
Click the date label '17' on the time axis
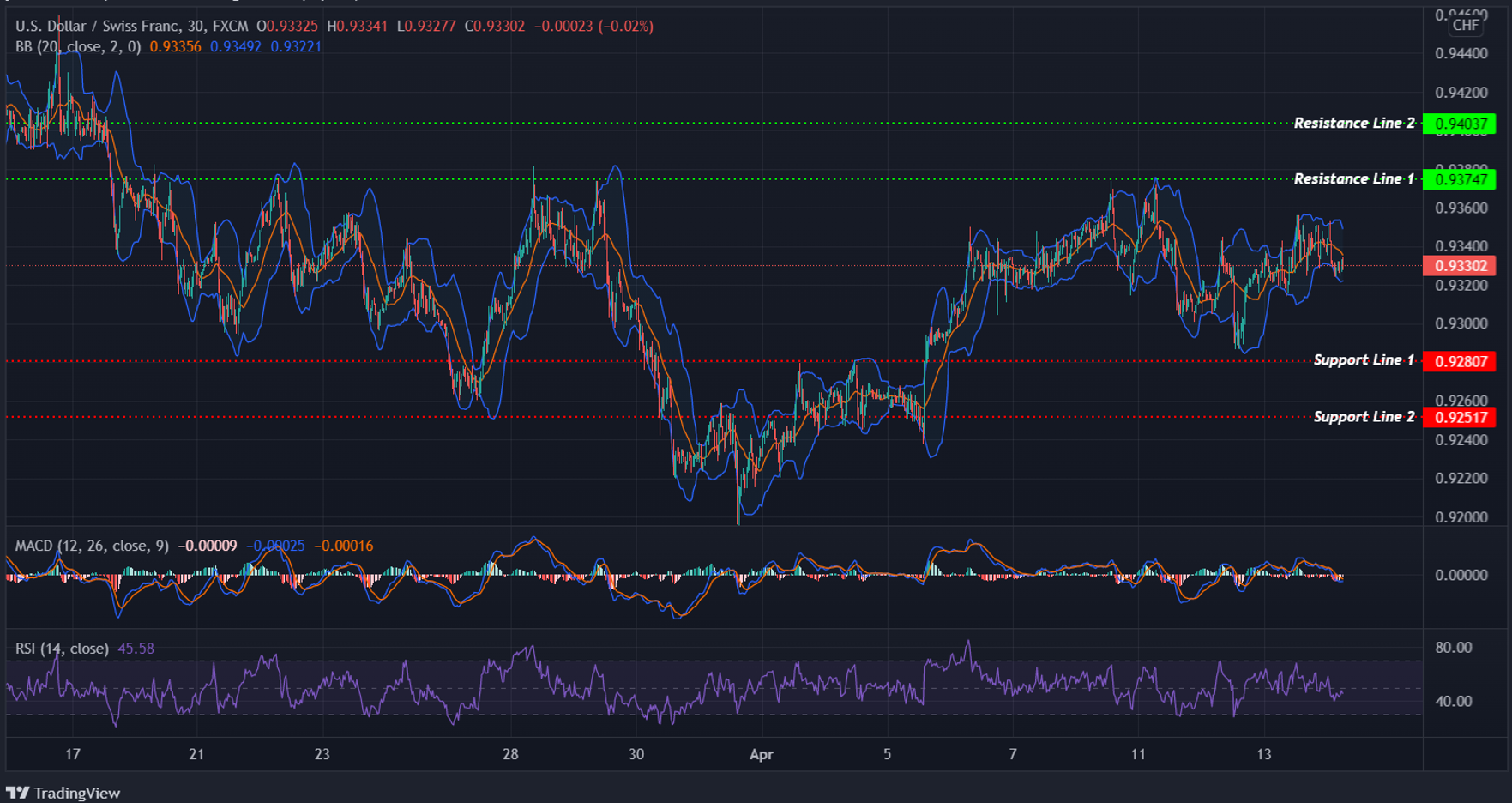coord(73,754)
